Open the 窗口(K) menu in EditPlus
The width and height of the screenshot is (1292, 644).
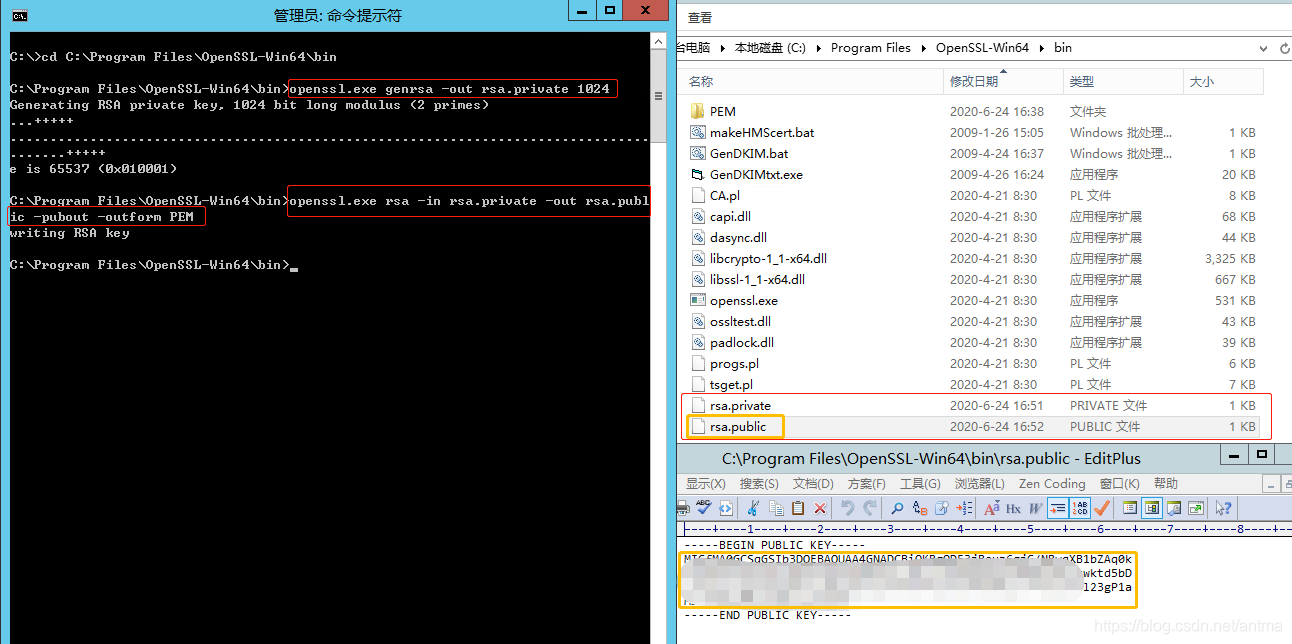[1120, 484]
